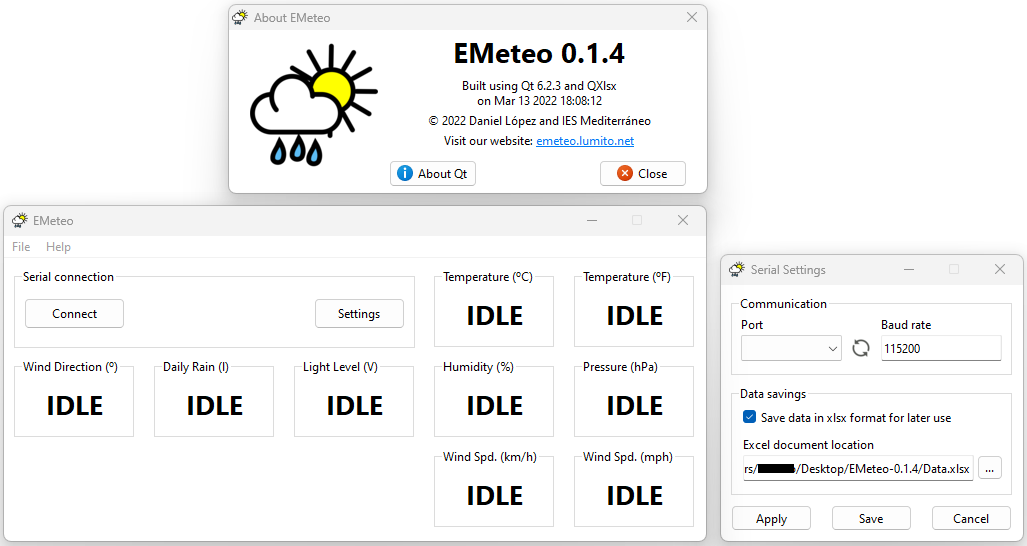Toggle Save data in xlsx format checkbox
Screen dimensions: 1027x546
[749, 417]
